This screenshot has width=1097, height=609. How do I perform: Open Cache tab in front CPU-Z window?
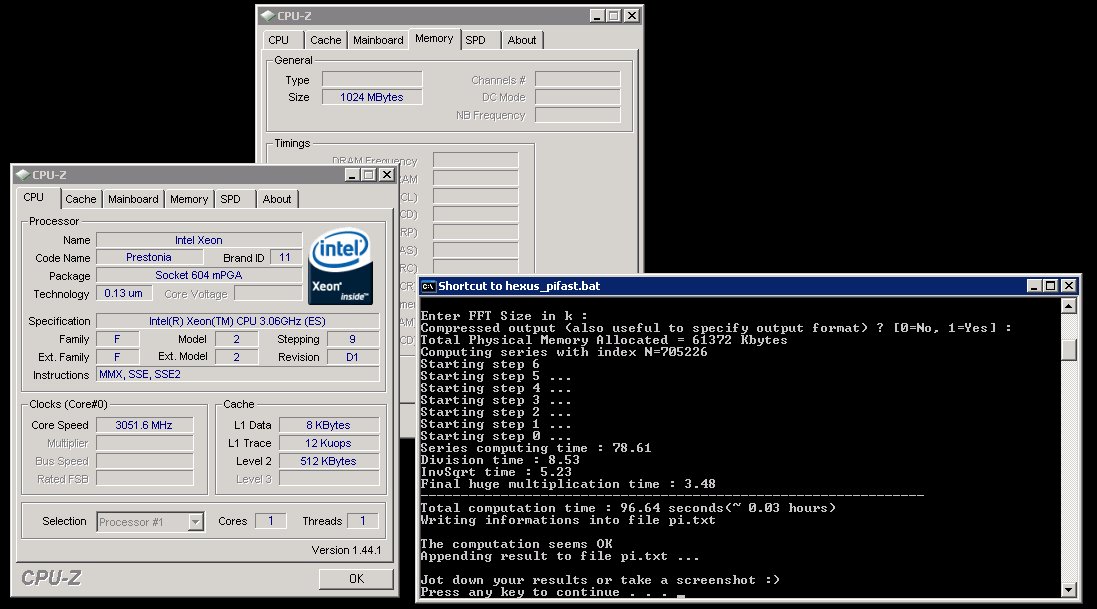tap(80, 200)
